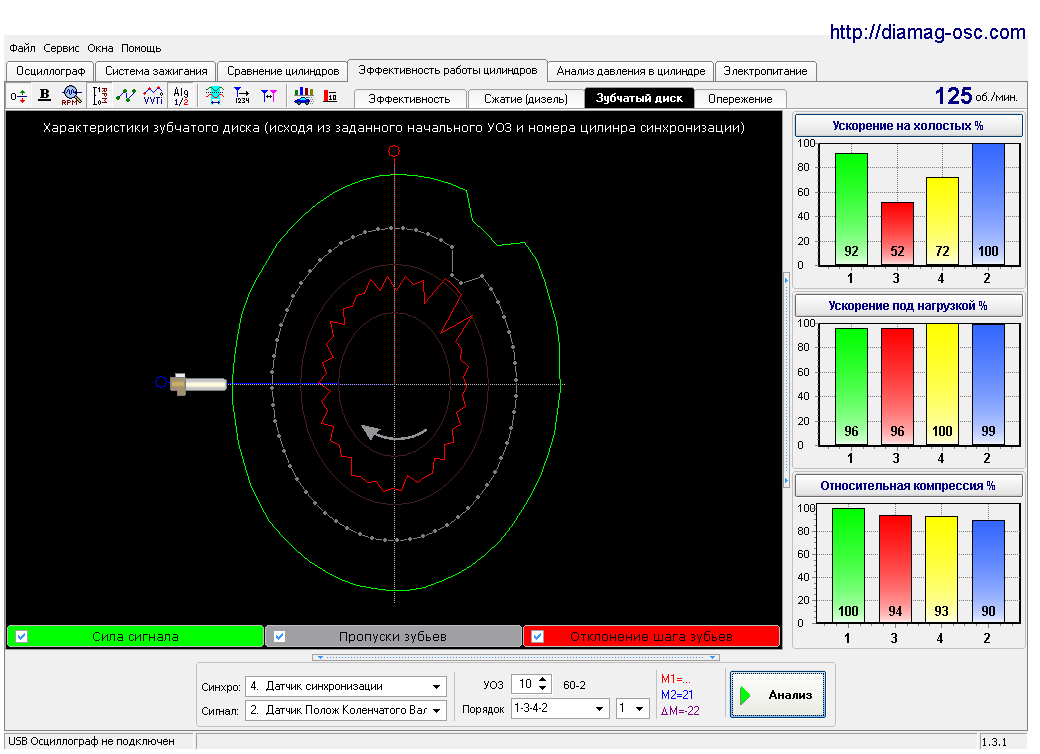Image resolution: width=1040 pixels, height=754 pixels.
Task: Click the 60-2 tooth count label
Action: (574, 685)
